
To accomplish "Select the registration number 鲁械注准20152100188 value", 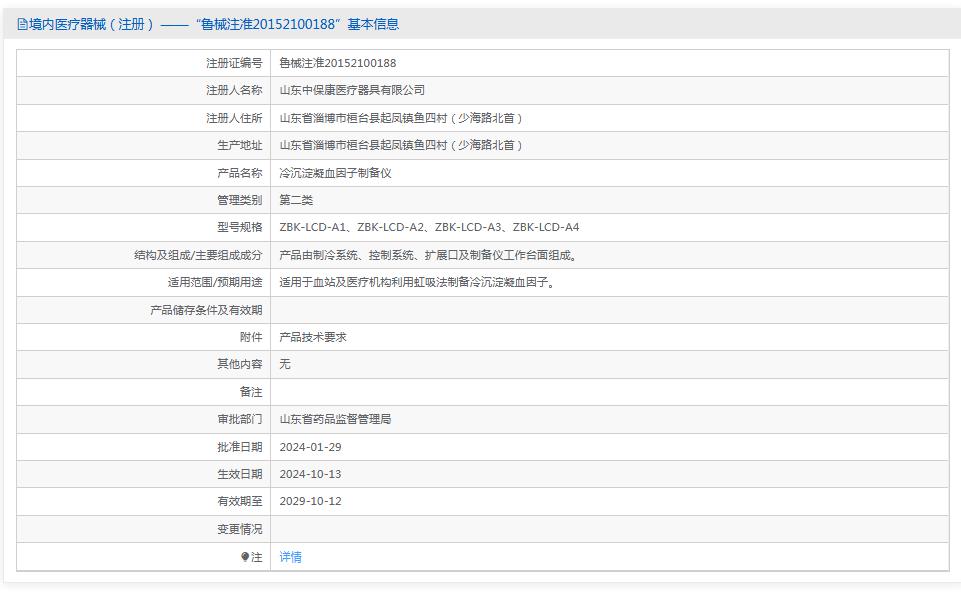I will [337, 63].
